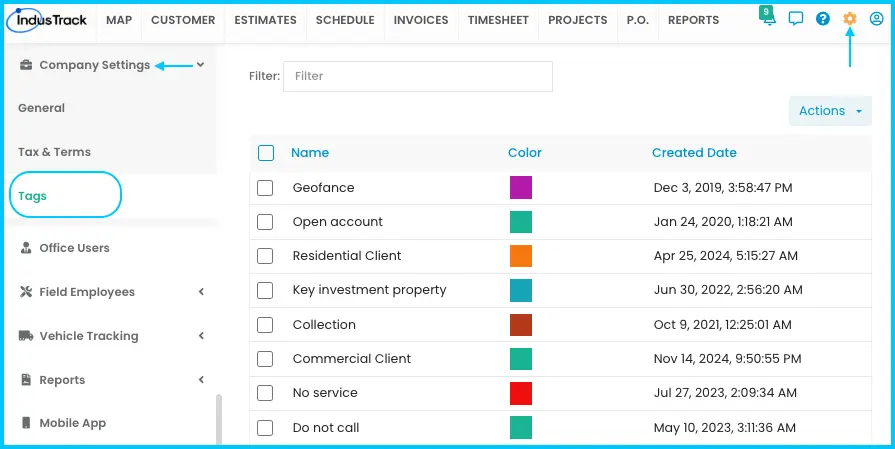Toggle the select-all checkbox in table header

266,153
